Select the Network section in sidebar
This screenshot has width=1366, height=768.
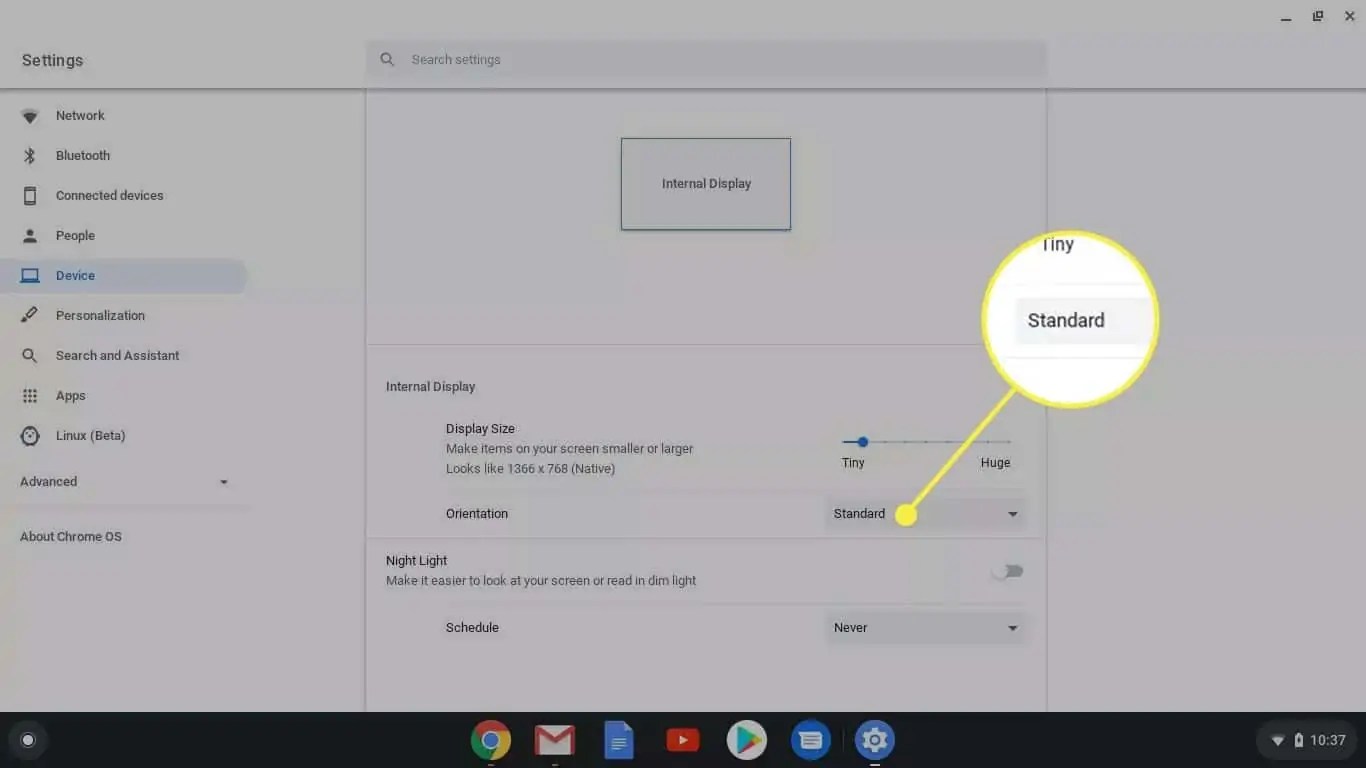[x=80, y=115]
